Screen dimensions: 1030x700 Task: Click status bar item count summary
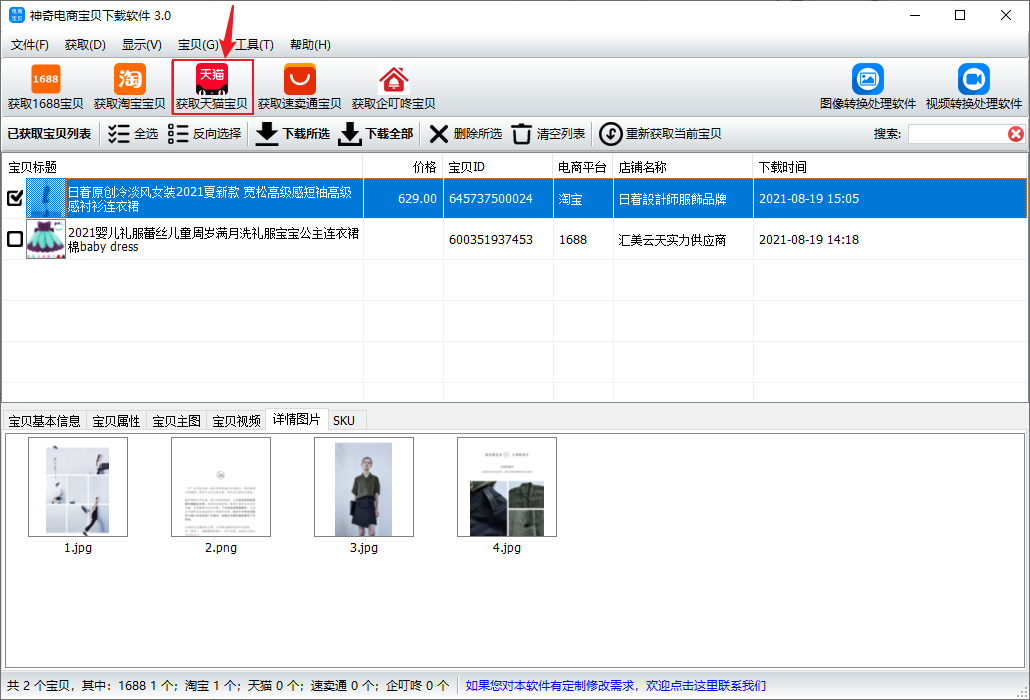[x=228, y=686]
